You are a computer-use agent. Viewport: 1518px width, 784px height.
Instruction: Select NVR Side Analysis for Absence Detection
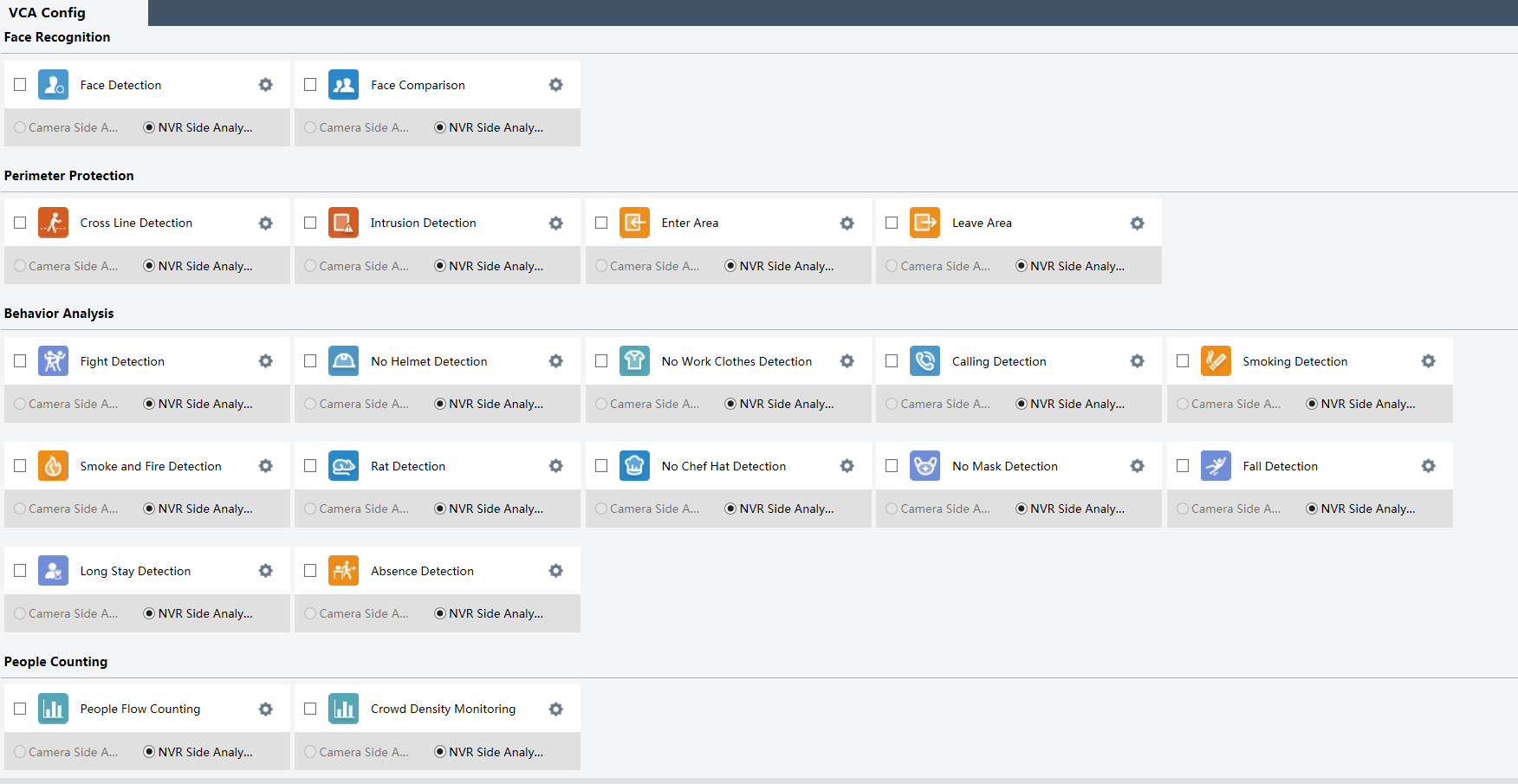click(x=440, y=613)
